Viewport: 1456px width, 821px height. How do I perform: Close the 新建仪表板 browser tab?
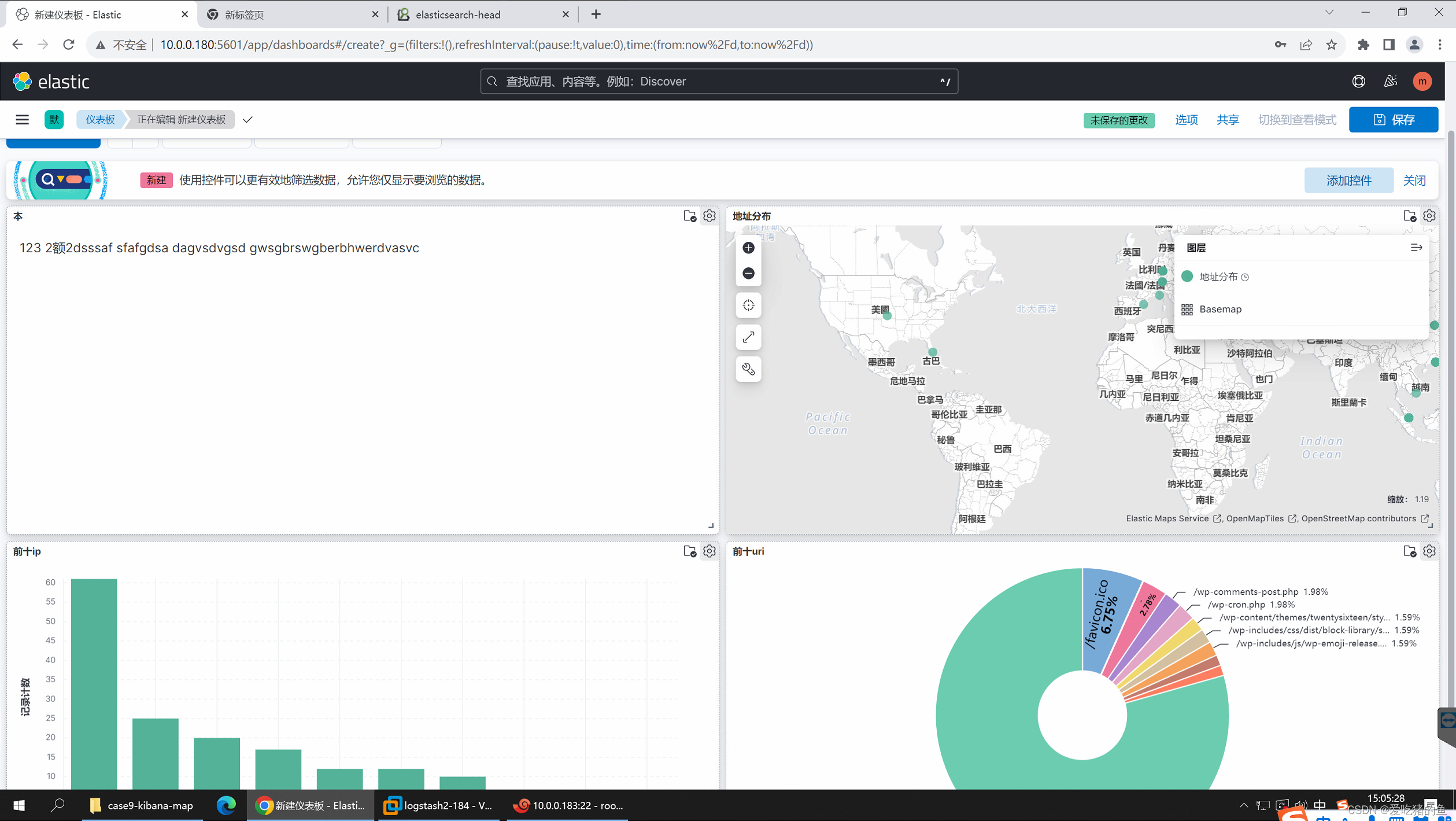[184, 14]
